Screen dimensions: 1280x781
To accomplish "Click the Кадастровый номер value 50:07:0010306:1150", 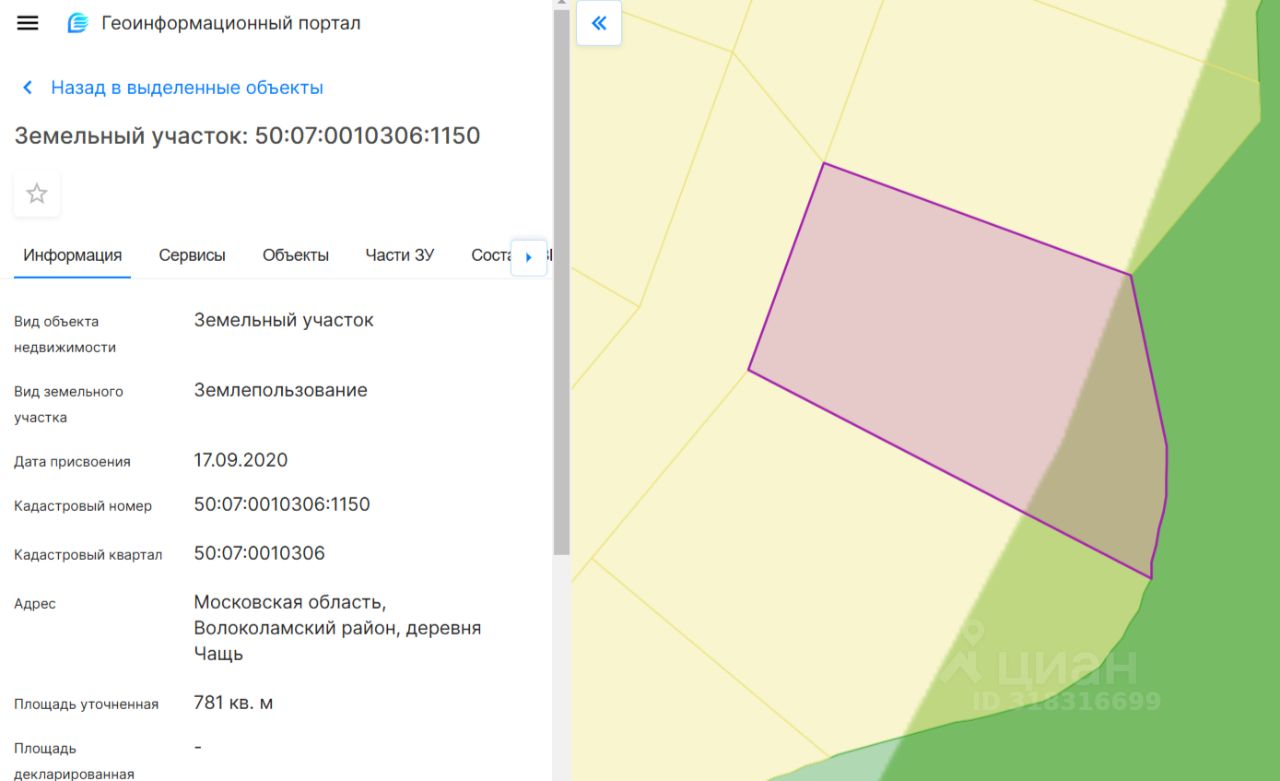I will [282, 504].
